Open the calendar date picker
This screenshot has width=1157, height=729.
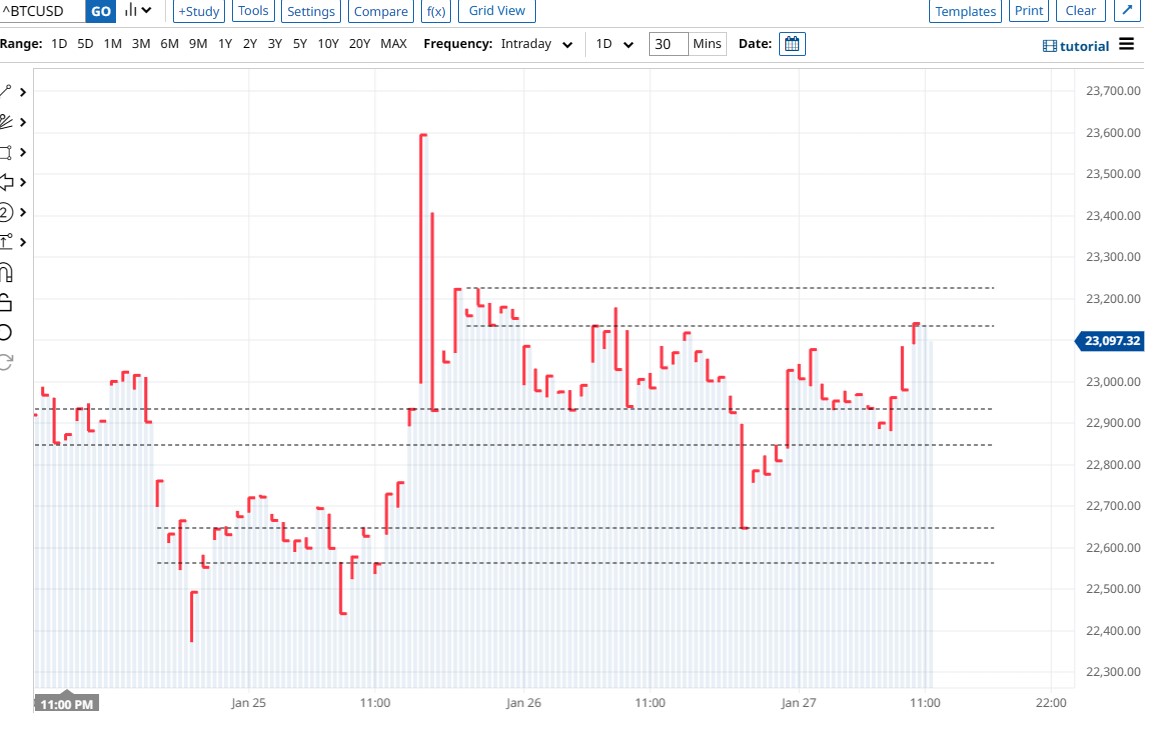click(x=792, y=44)
